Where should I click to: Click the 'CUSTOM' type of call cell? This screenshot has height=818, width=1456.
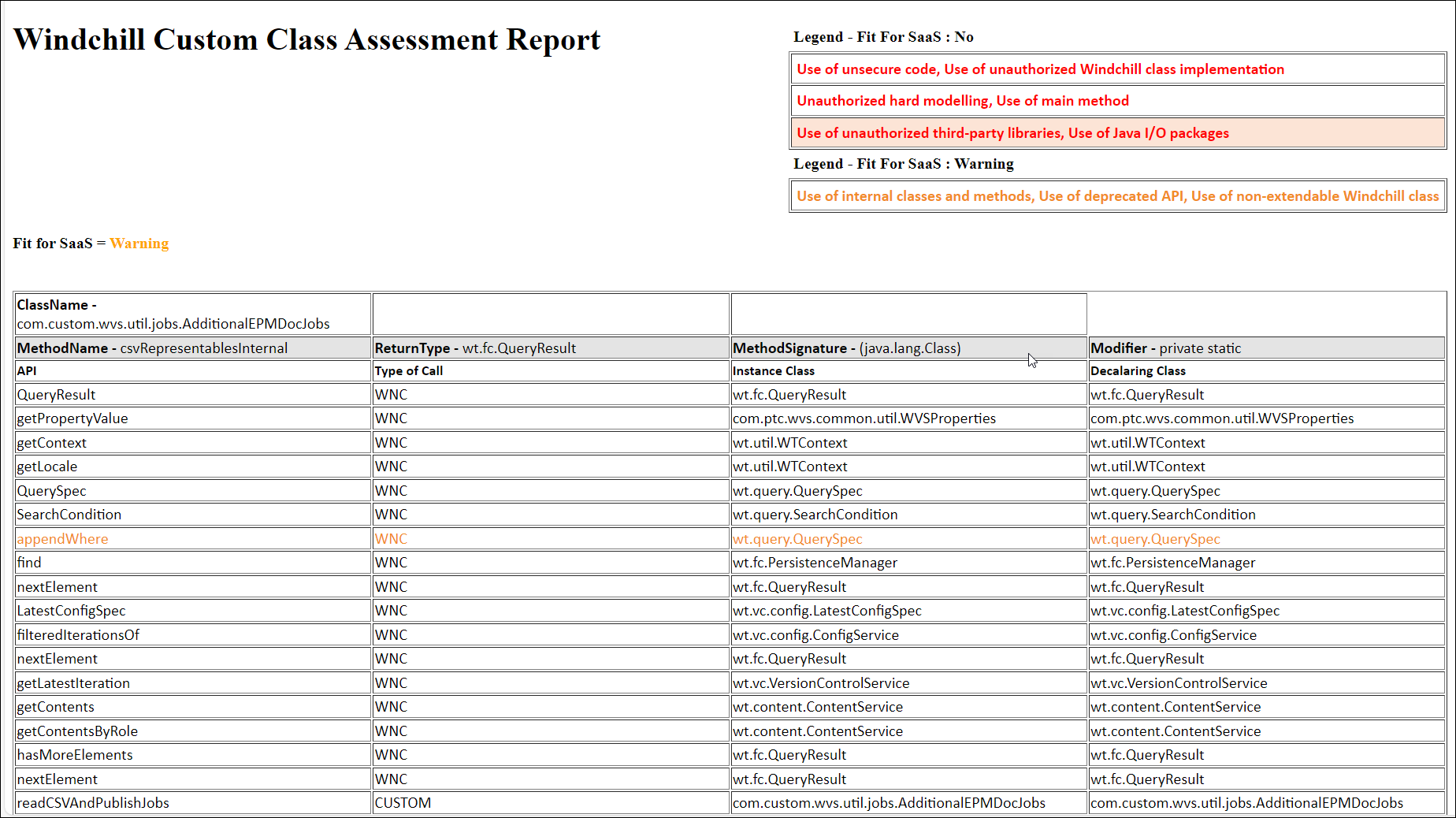(551, 803)
